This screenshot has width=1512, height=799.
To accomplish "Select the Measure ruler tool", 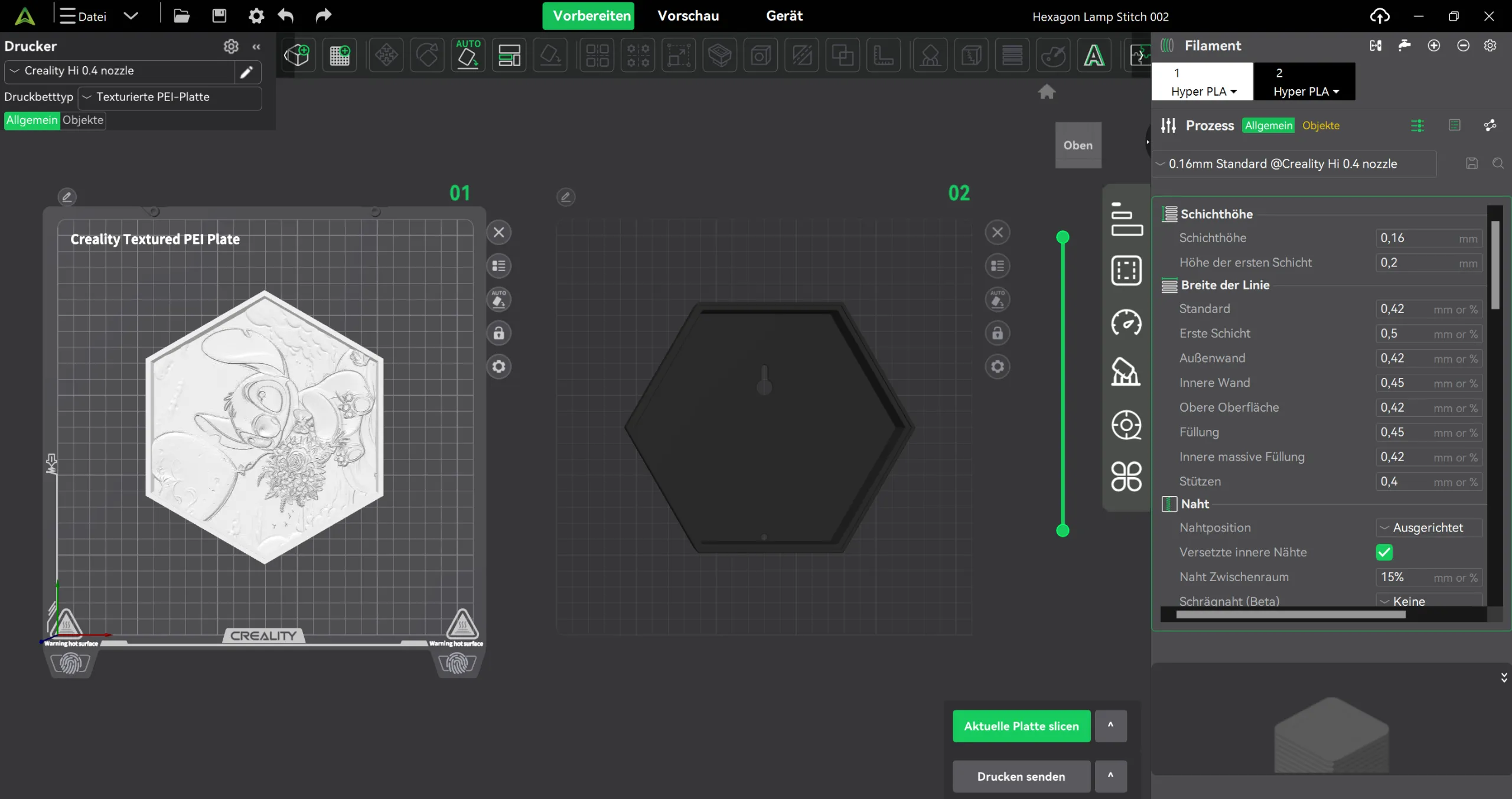I will (883, 56).
